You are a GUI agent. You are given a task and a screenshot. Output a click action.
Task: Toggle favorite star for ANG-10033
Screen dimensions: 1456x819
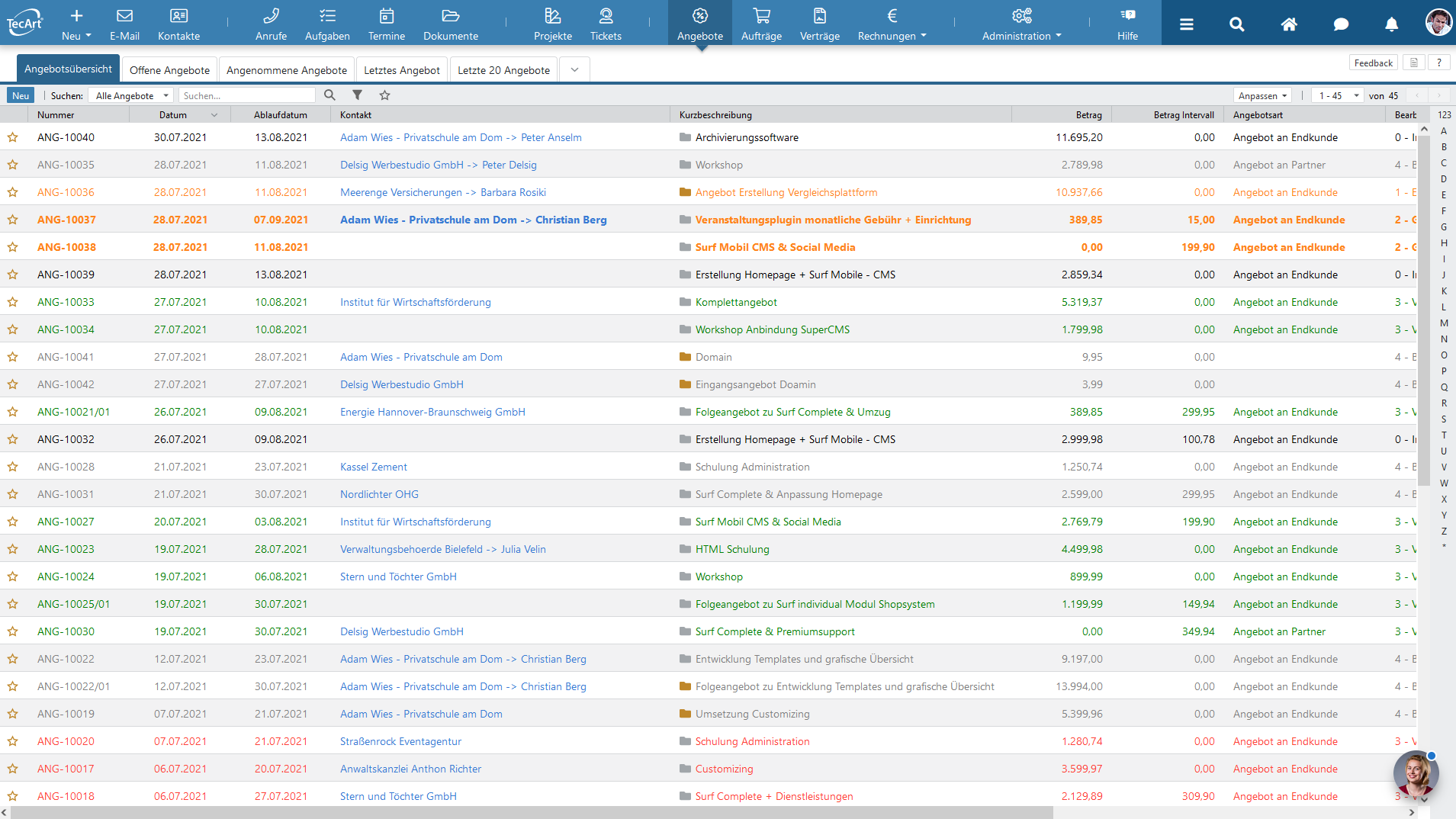(13, 303)
